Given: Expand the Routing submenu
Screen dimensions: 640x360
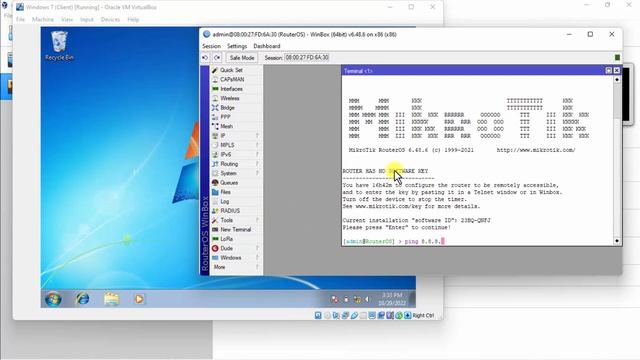Looking at the screenshot, I should (236, 164).
